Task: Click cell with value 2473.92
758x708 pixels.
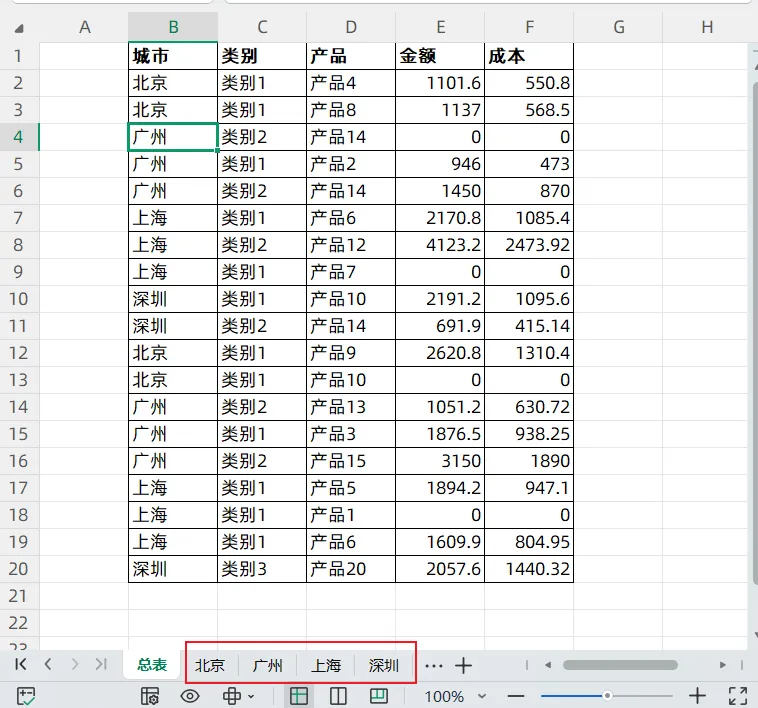Action: 529,245
